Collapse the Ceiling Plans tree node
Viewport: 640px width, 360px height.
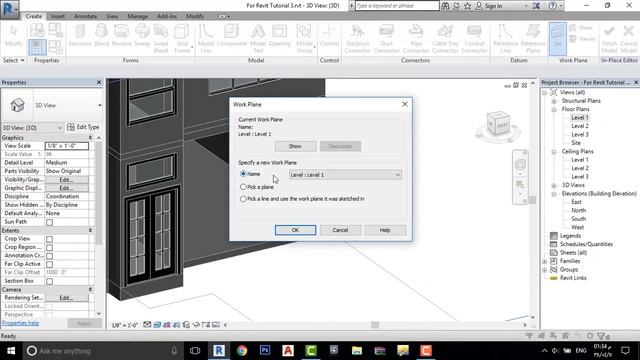click(554, 151)
